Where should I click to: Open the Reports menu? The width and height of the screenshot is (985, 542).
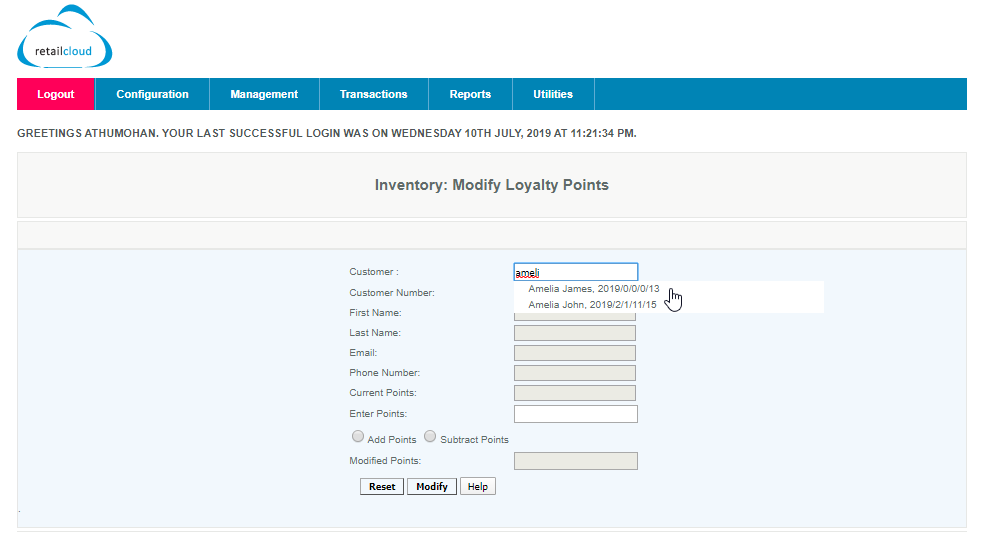tap(470, 94)
